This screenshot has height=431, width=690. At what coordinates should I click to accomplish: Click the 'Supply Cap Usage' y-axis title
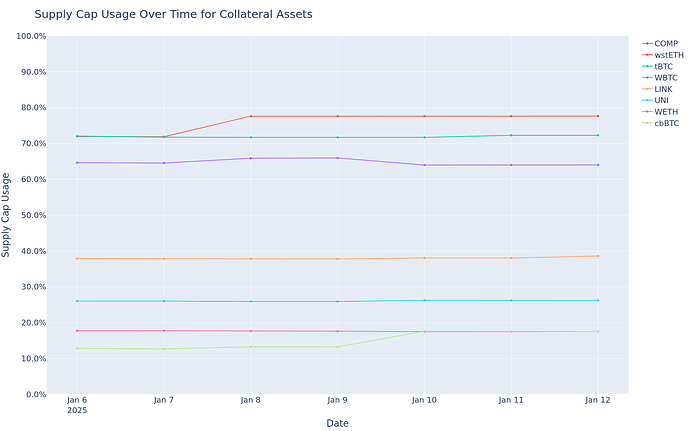tap(7, 215)
